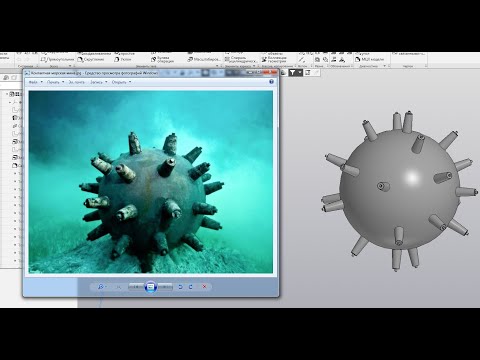Select the pencil line icon in ribbon
This screenshot has width=480, height=360.
pyautogui.click(x=301, y=60)
